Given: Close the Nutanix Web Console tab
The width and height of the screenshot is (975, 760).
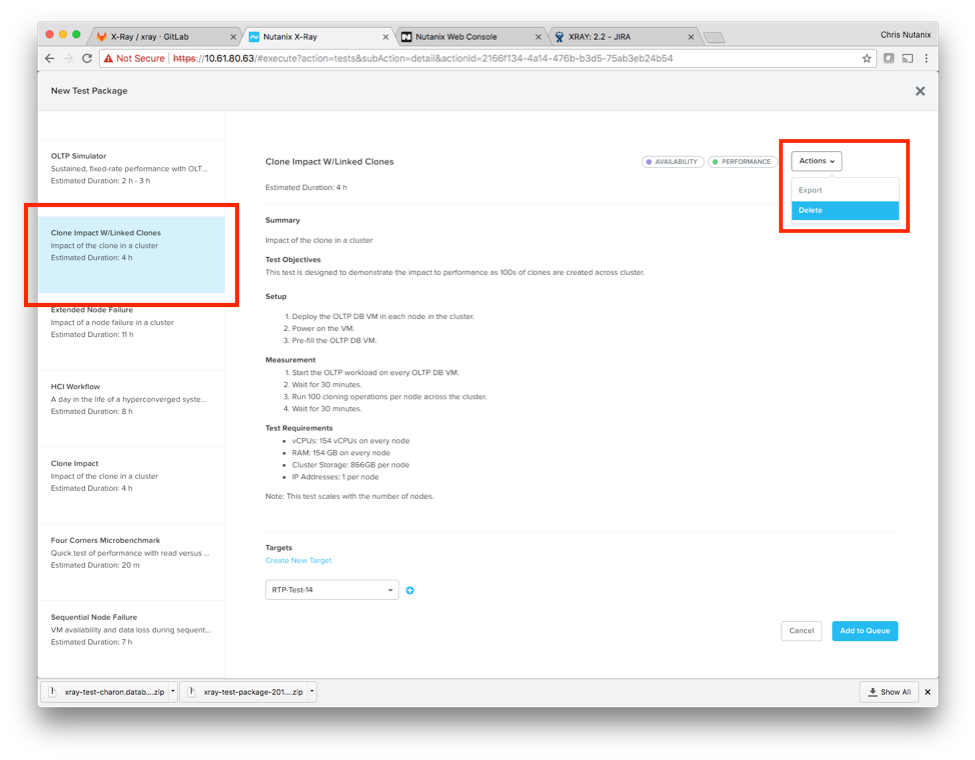Looking at the screenshot, I should pos(538,37).
